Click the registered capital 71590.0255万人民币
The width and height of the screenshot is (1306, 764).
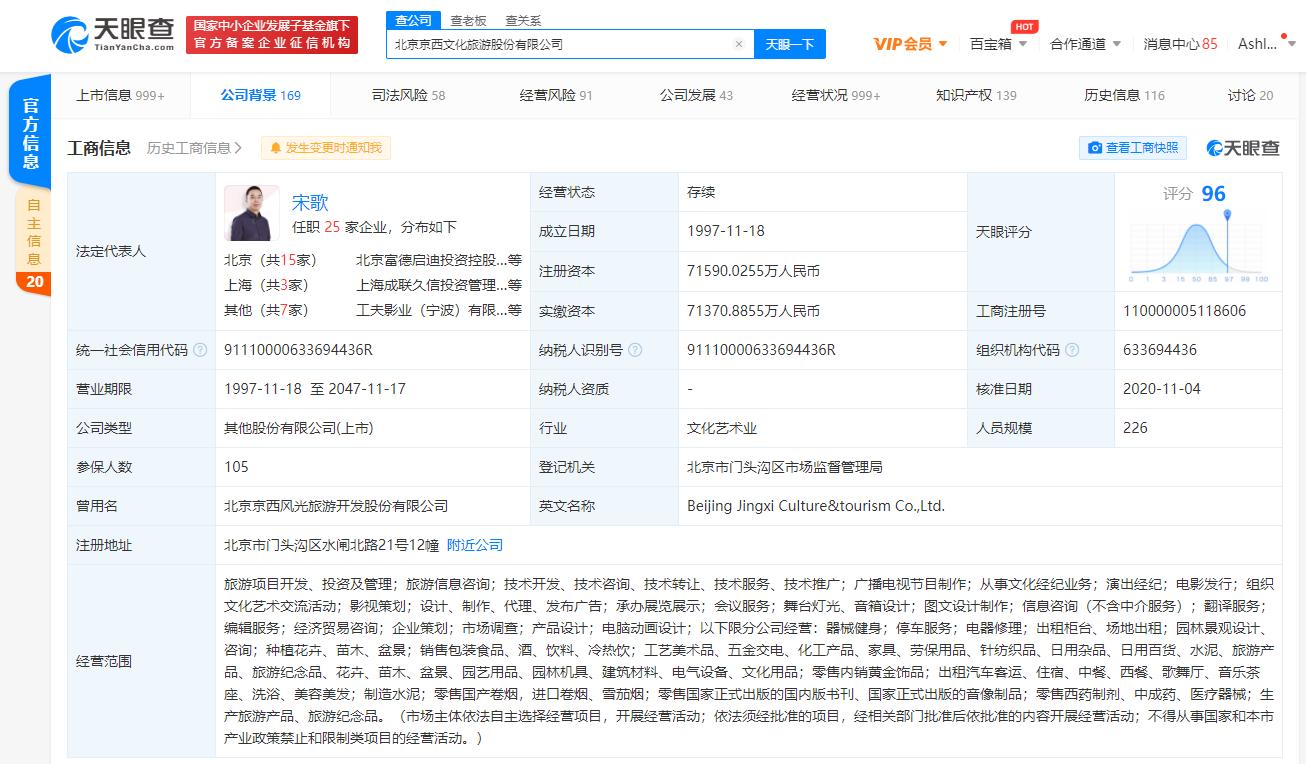pyautogui.click(x=753, y=271)
